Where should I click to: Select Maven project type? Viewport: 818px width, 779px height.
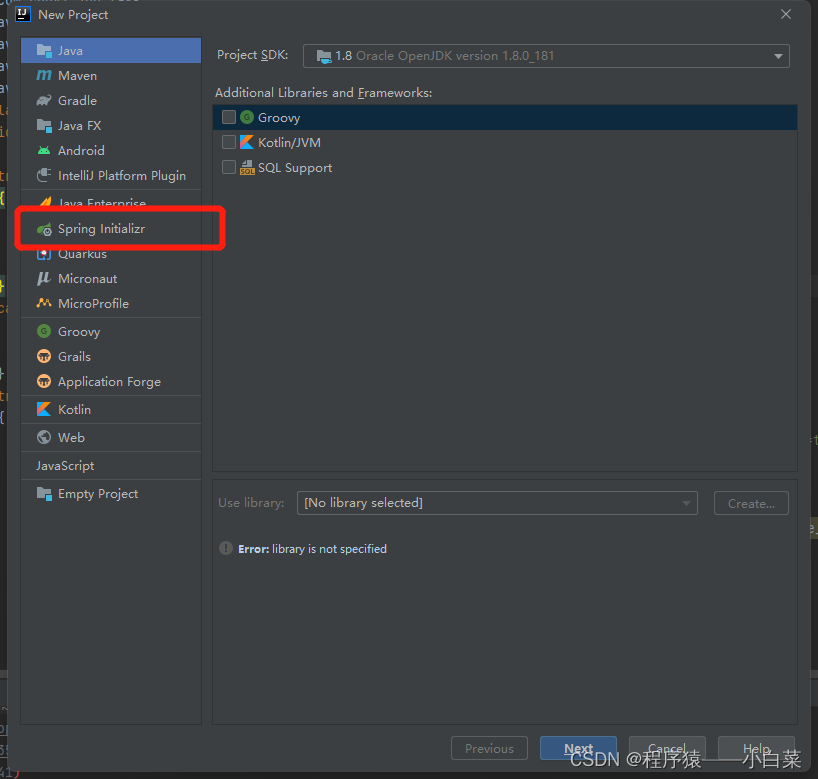[x=111, y=76]
